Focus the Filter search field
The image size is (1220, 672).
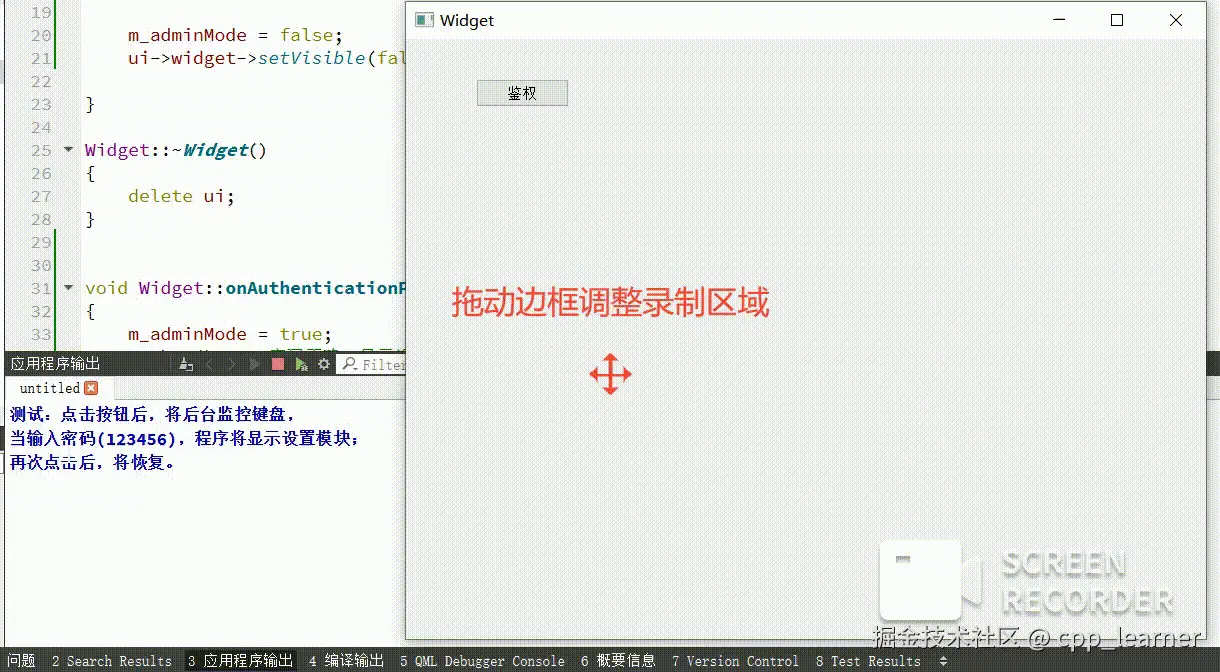(x=372, y=365)
